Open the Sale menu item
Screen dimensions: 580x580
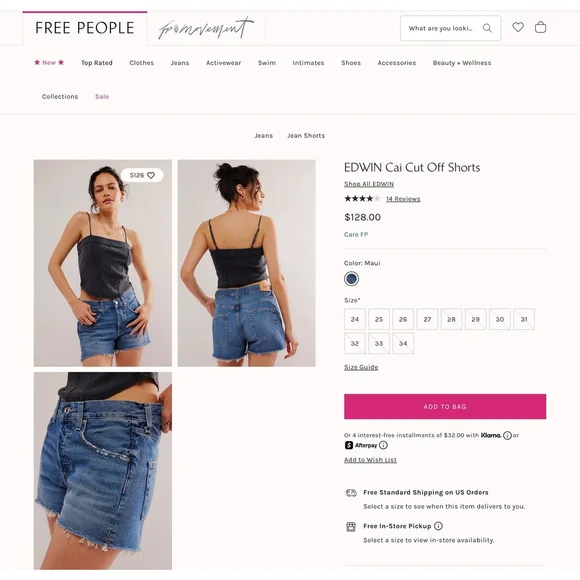click(102, 97)
